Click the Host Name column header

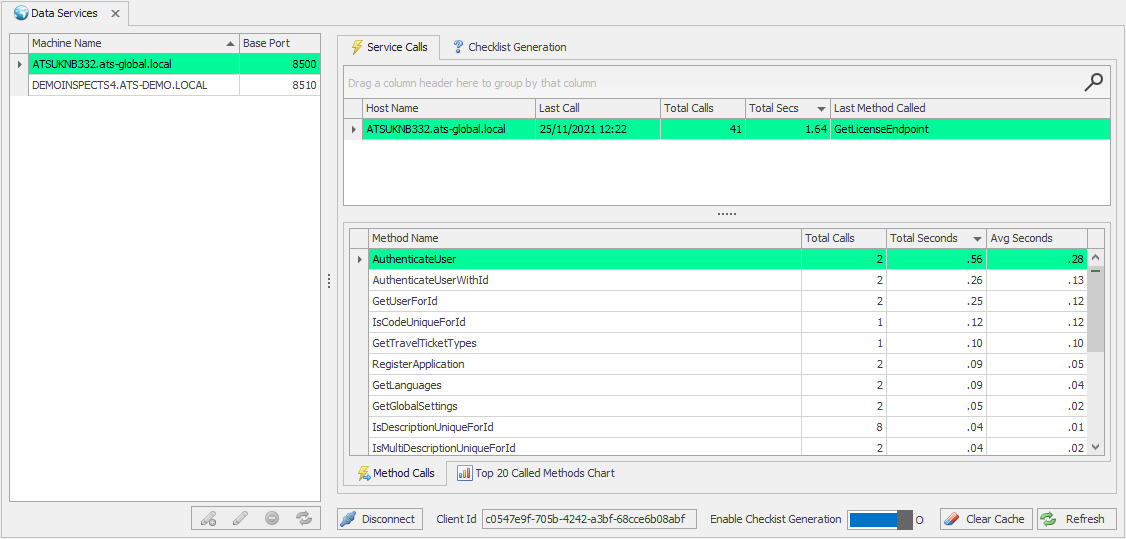tap(448, 108)
